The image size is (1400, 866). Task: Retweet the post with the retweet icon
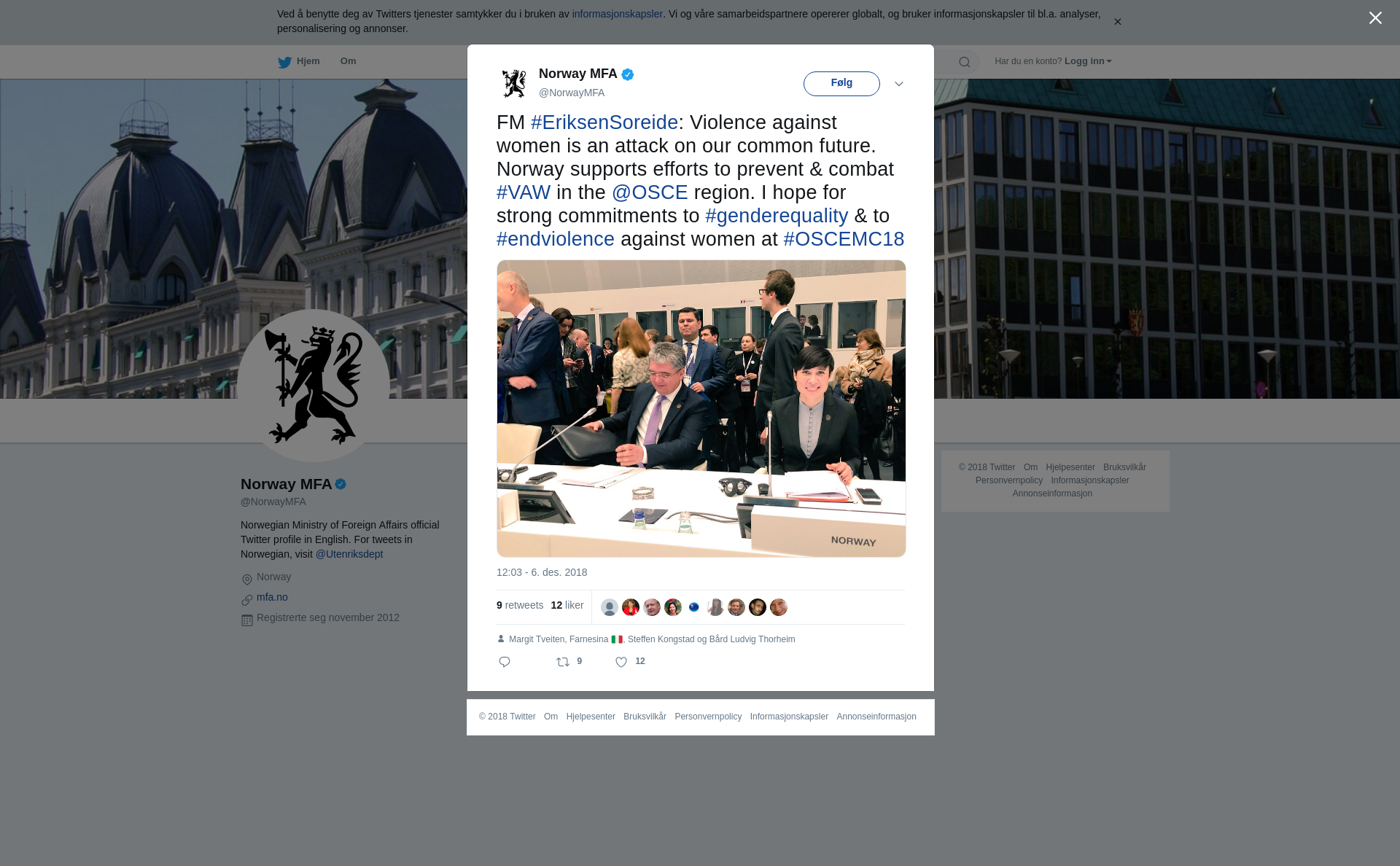click(563, 662)
